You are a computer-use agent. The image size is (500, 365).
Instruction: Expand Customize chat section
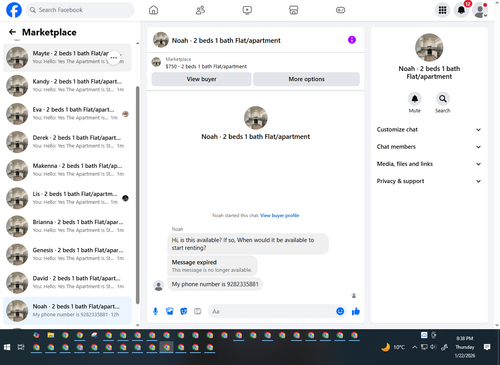[429, 129]
